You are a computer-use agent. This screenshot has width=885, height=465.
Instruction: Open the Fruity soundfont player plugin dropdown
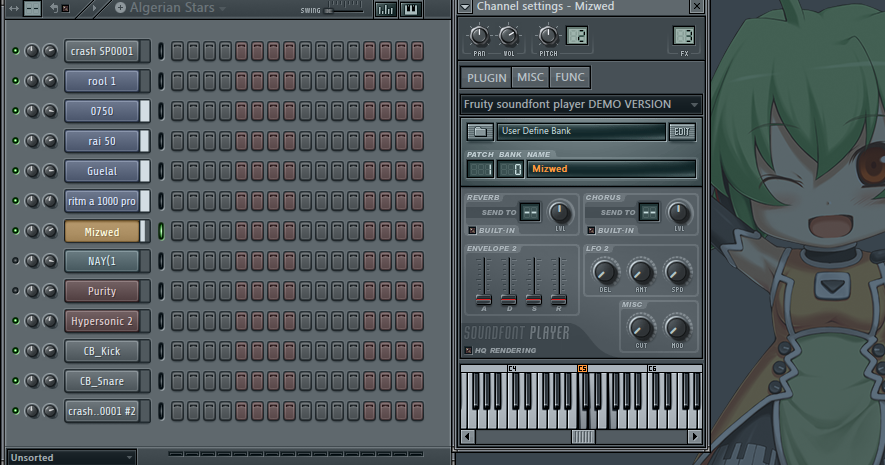click(x=694, y=104)
